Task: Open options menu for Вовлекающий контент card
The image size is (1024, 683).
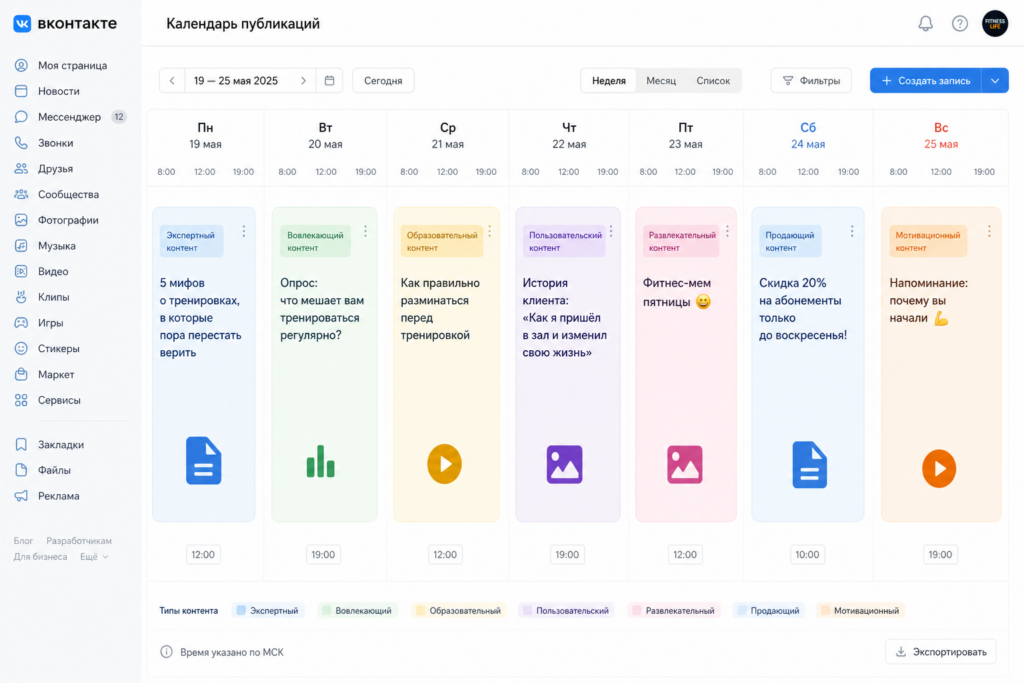Action: pos(365,231)
